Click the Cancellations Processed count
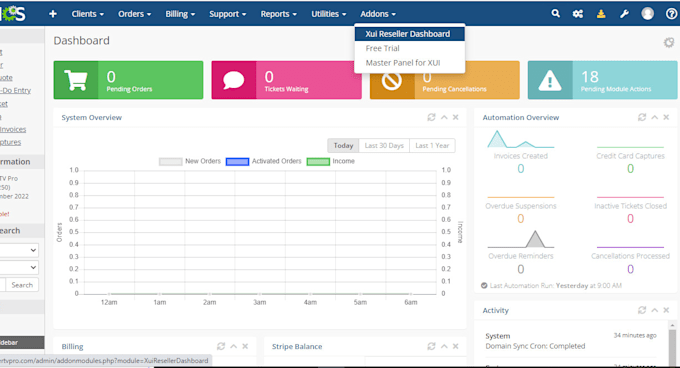Viewport: 680px width, 368px height. pyautogui.click(x=631, y=269)
